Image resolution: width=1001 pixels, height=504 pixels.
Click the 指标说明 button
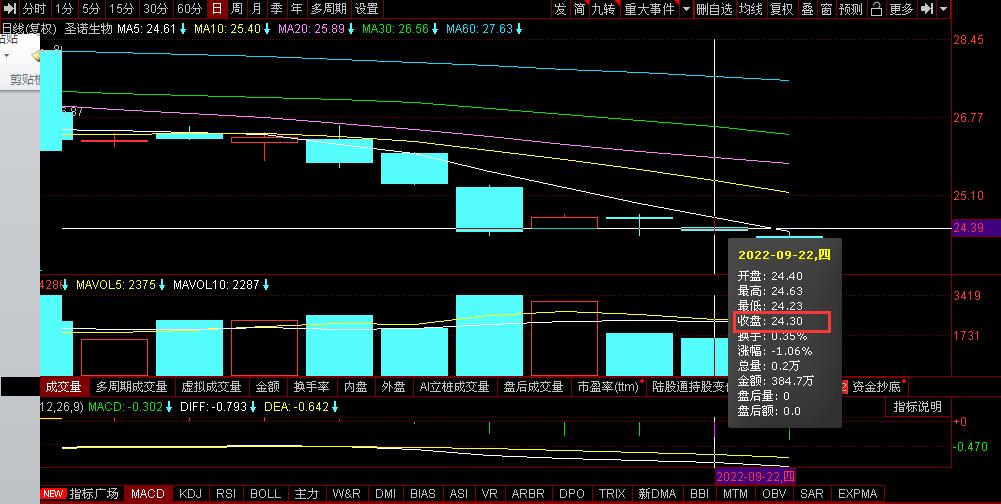click(917, 407)
